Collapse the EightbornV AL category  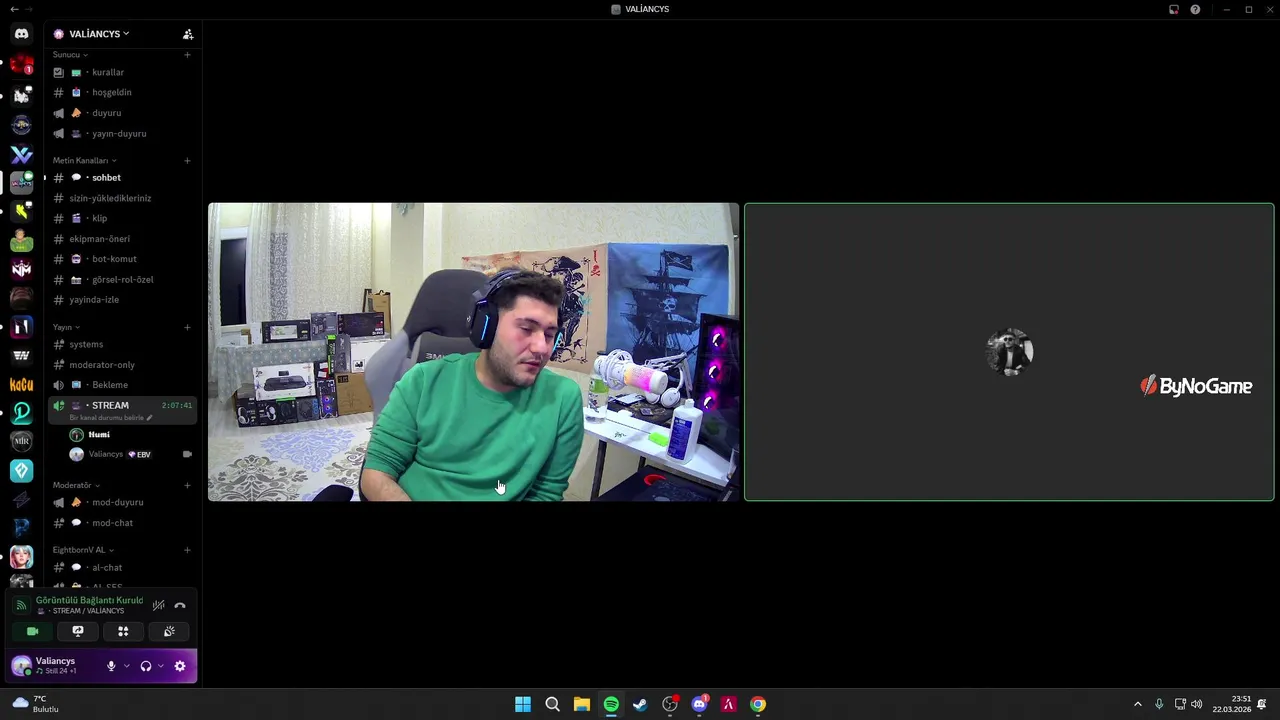point(83,550)
